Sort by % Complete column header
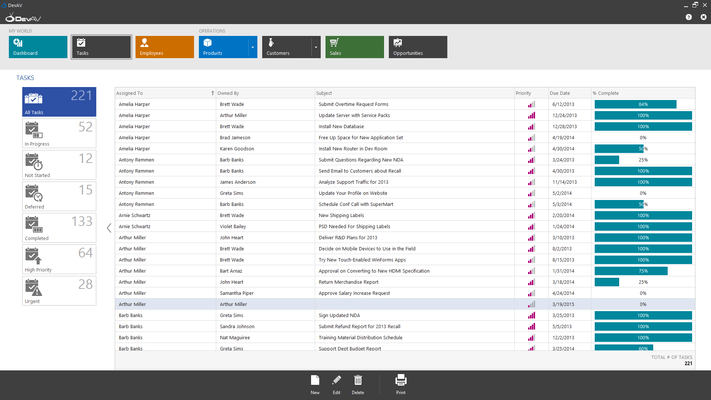 tap(643, 93)
